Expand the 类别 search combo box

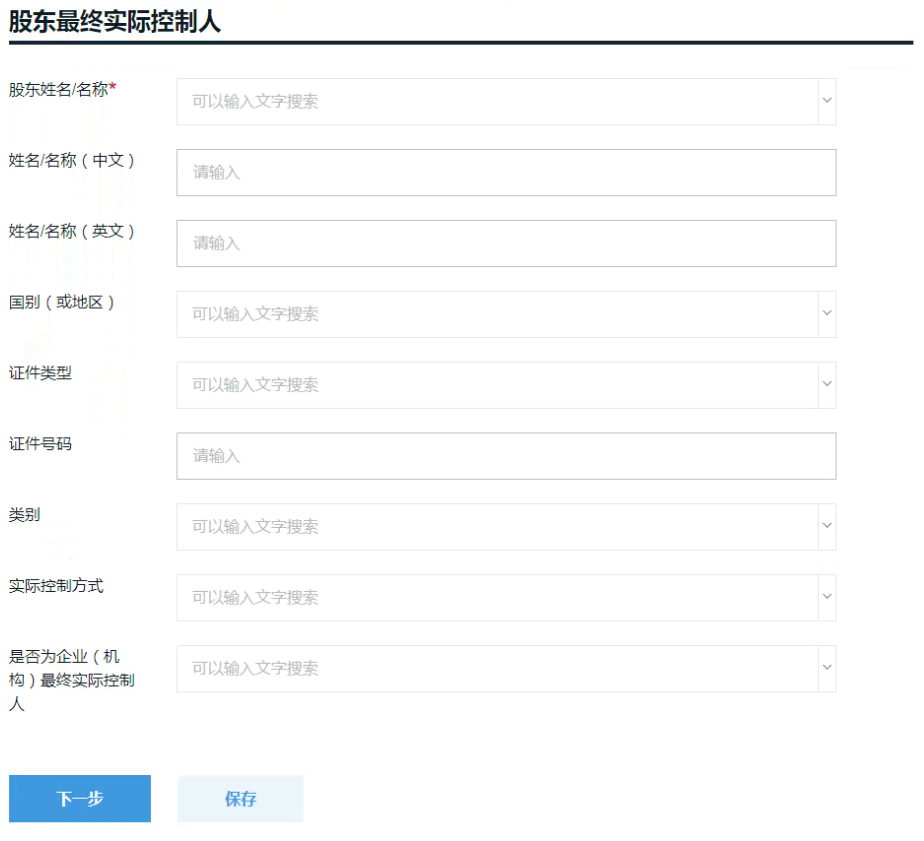tap(506, 526)
